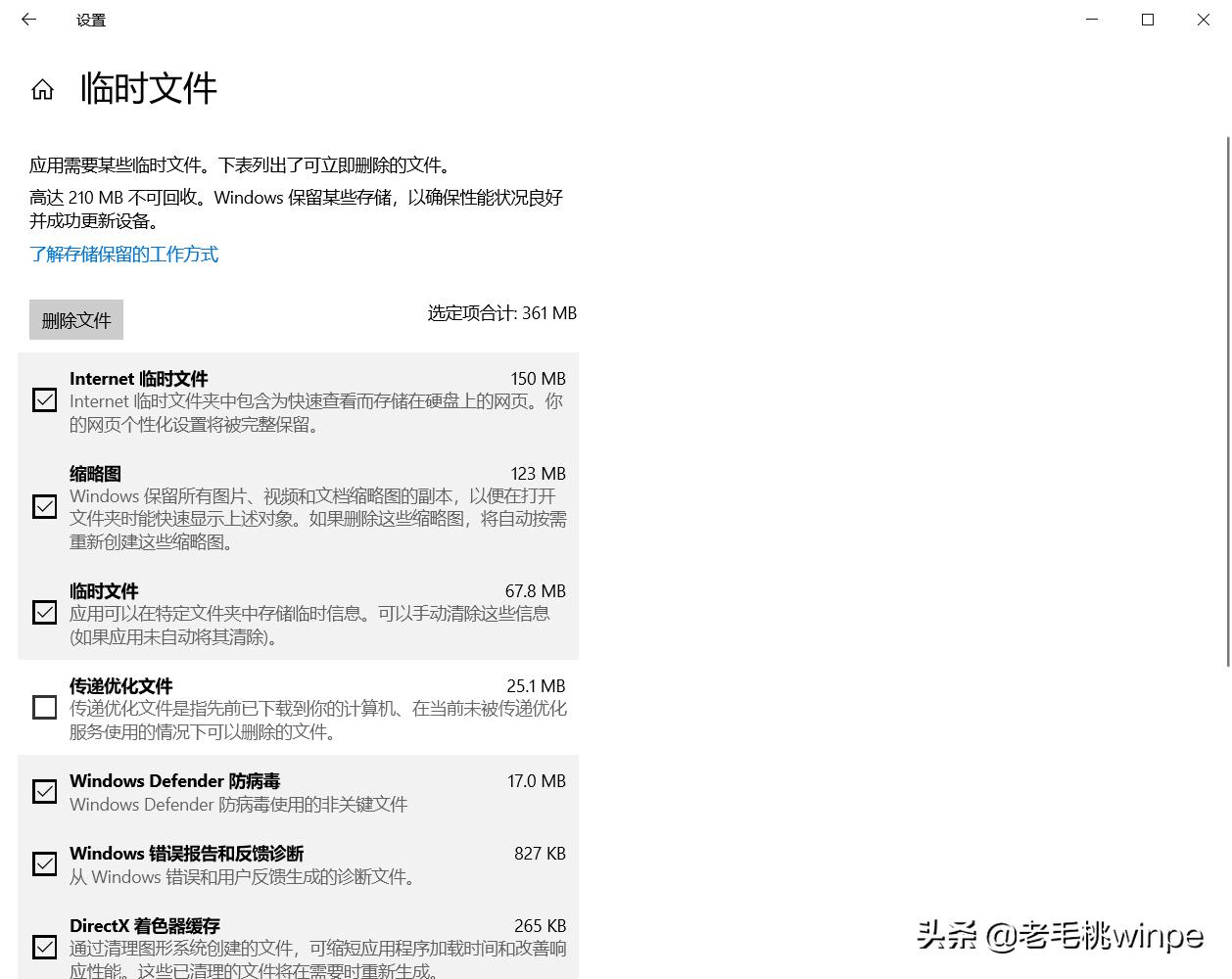This screenshot has height=979, width=1232.
Task: Enable the 传递优化文件 checkbox
Action: coord(44,707)
